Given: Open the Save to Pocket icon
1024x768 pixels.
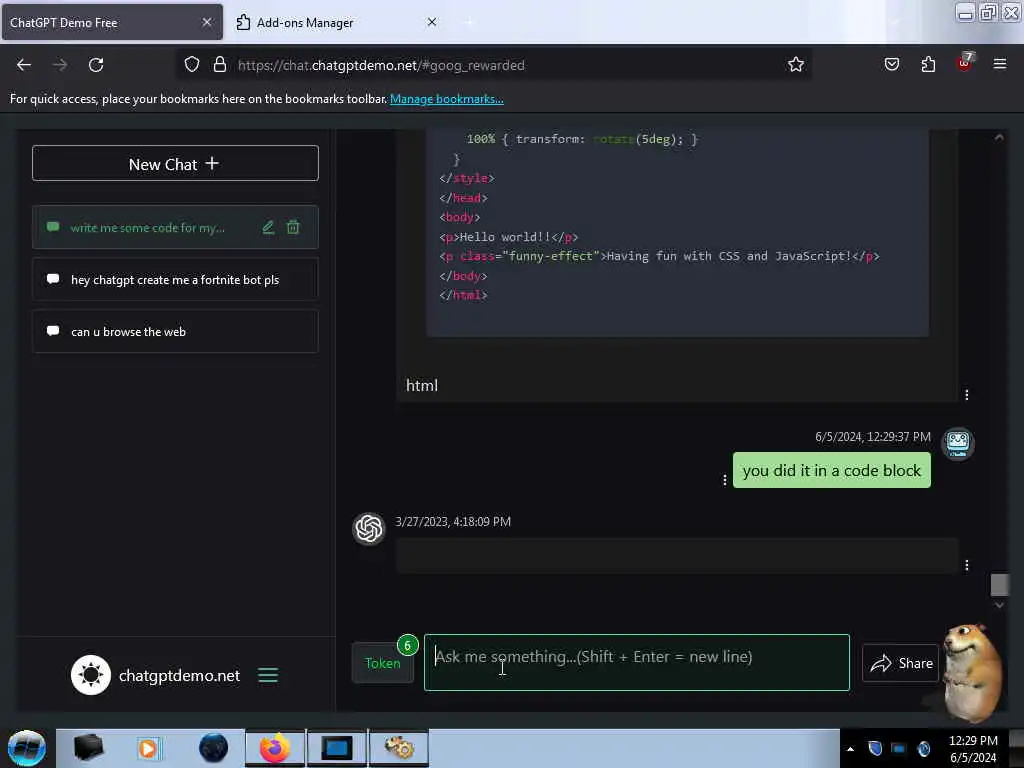Looking at the screenshot, I should click(x=891, y=64).
